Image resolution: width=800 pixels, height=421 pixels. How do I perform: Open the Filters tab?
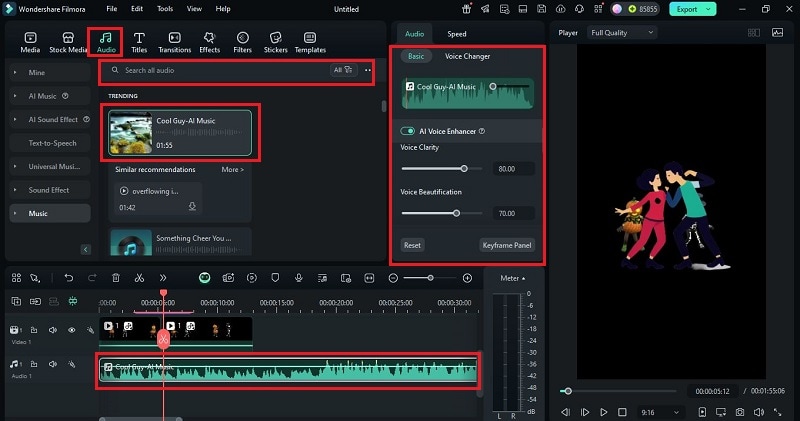tap(242, 42)
